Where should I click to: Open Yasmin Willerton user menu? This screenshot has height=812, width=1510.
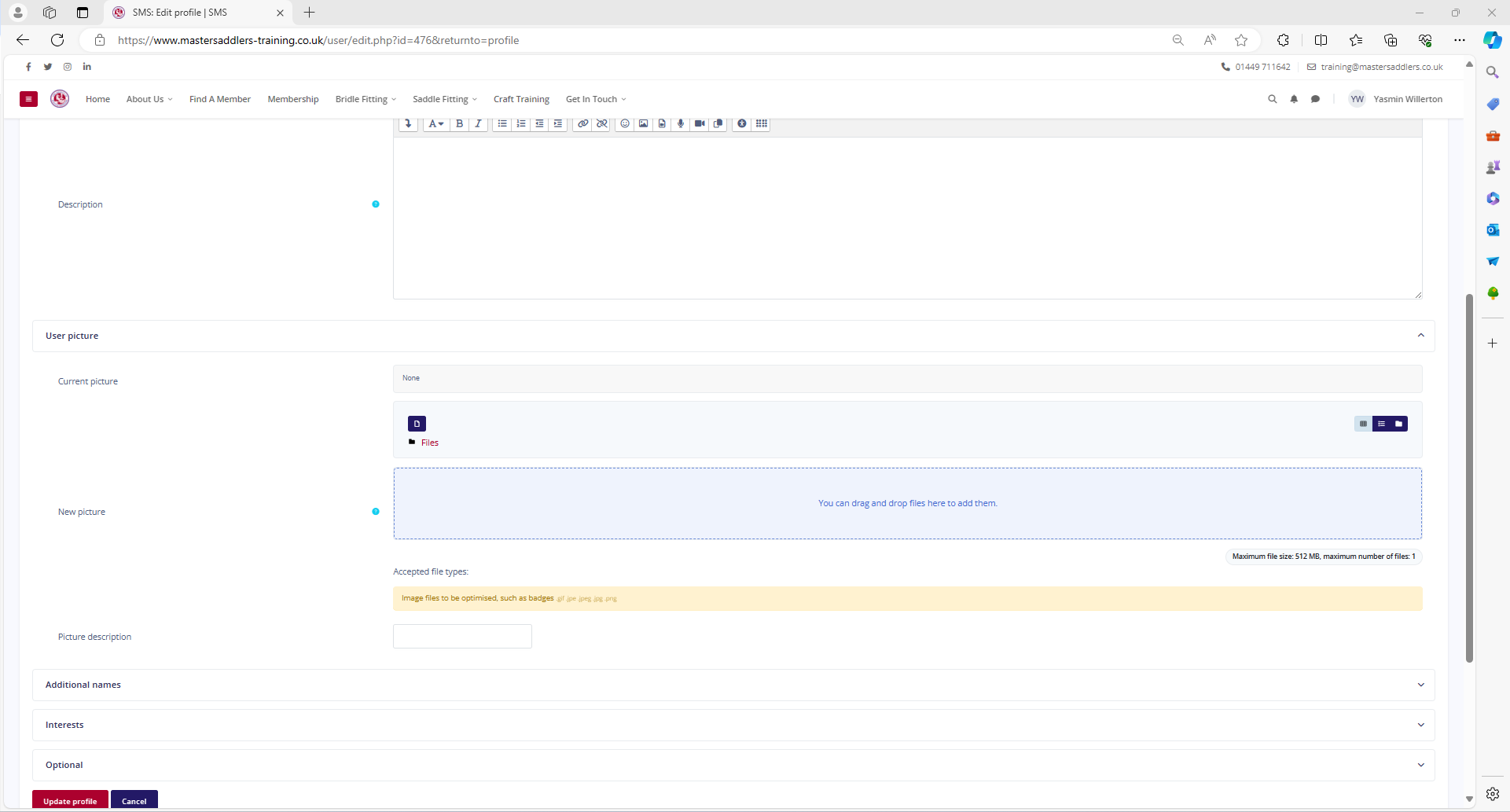pos(1396,99)
